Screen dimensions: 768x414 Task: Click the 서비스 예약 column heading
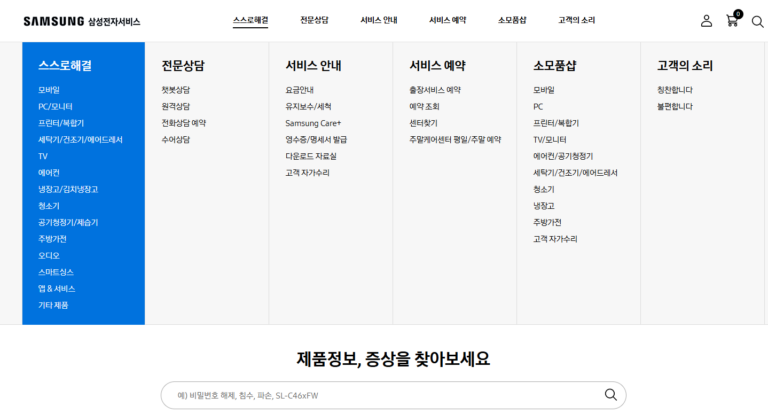[x=437, y=65]
